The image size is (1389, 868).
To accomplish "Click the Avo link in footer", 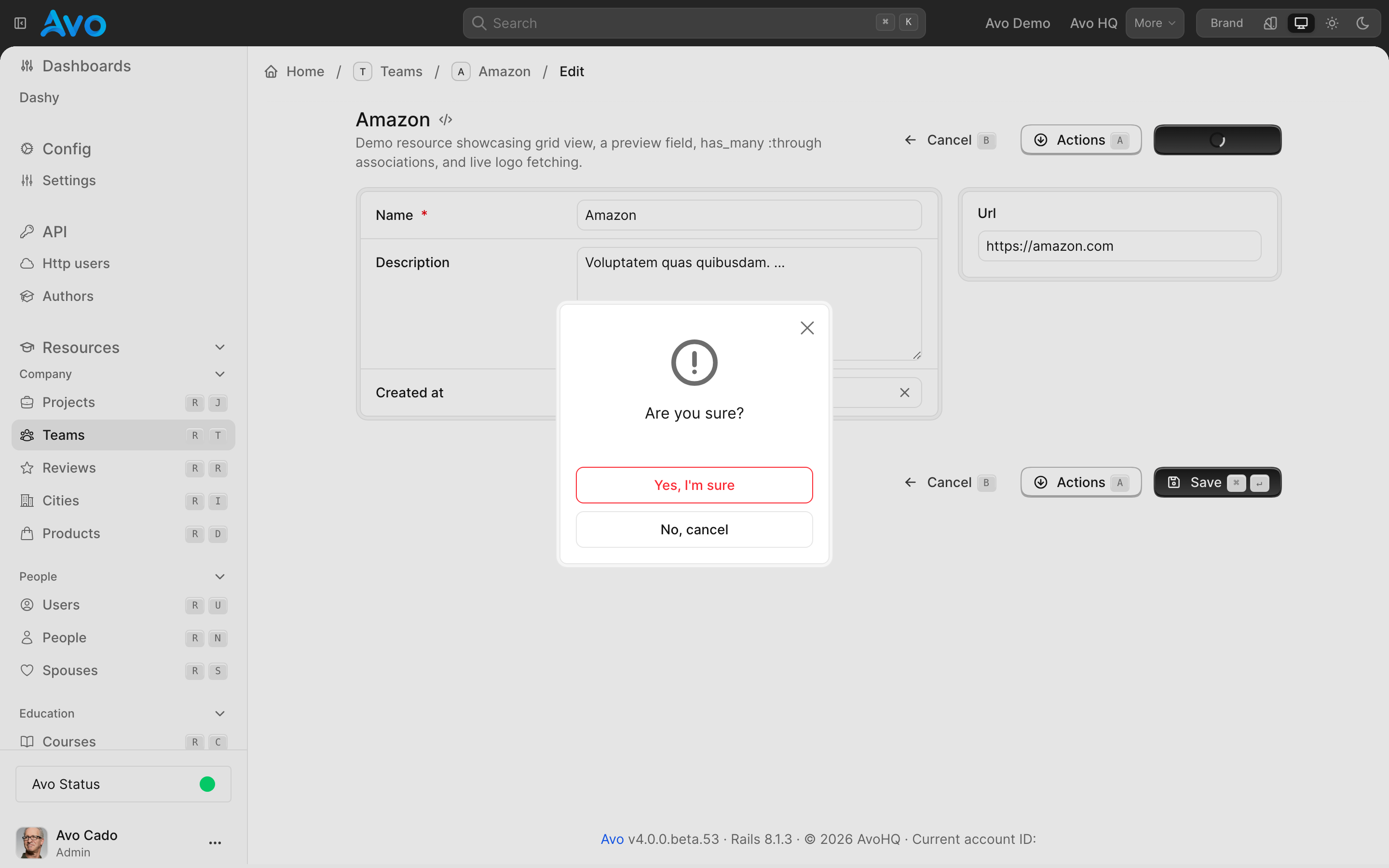I will tap(612, 839).
